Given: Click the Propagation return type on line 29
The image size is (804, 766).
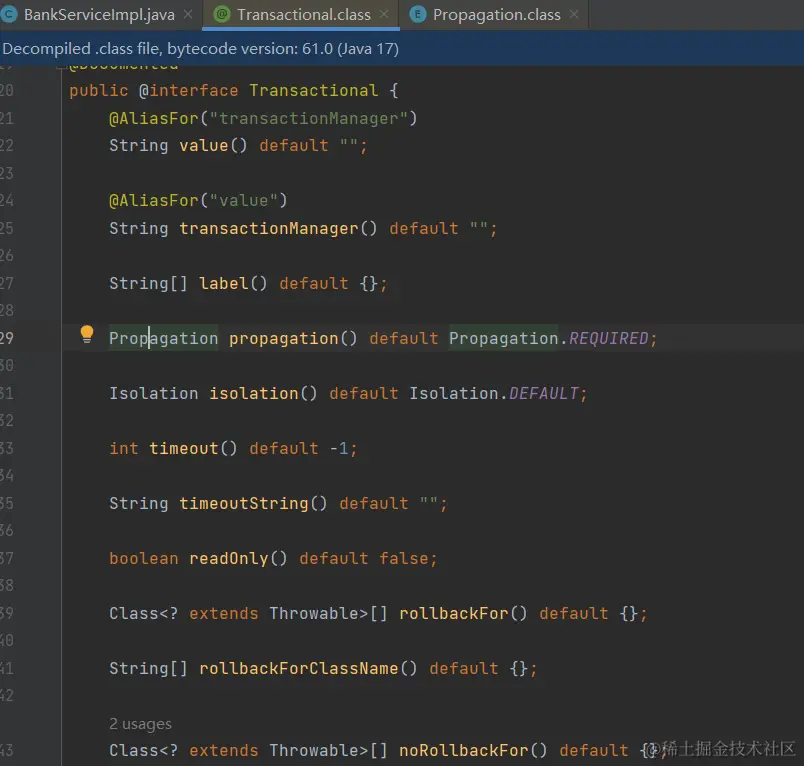Looking at the screenshot, I should (164, 338).
